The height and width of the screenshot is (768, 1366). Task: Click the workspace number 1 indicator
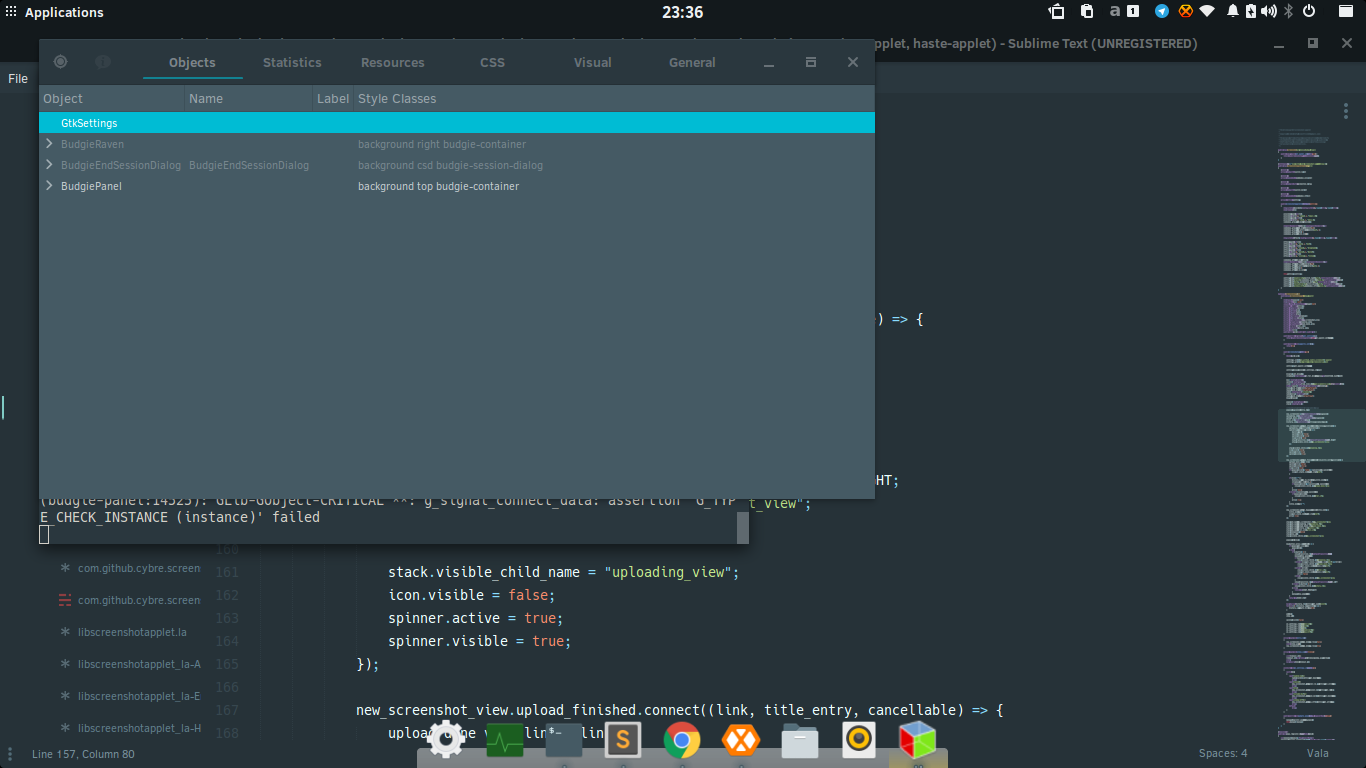[1133, 12]
